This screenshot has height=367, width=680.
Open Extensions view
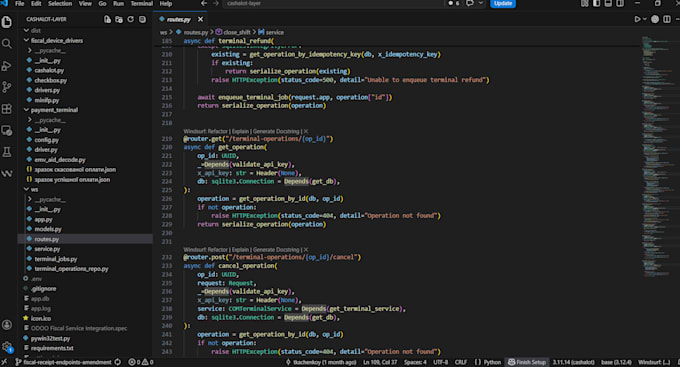point(7,108)
